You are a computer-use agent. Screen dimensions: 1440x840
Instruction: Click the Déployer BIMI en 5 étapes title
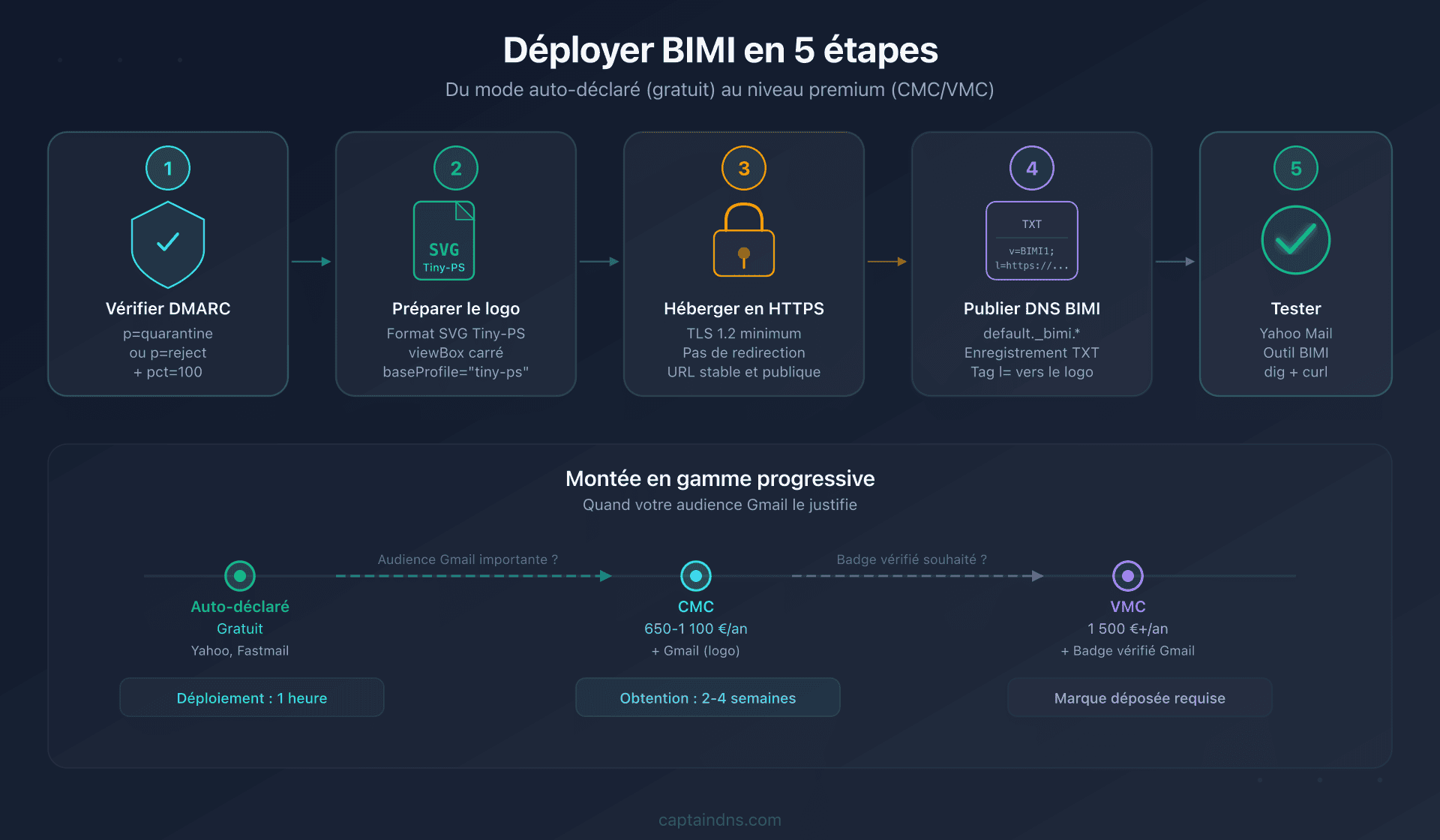click(x=720, y=50)
